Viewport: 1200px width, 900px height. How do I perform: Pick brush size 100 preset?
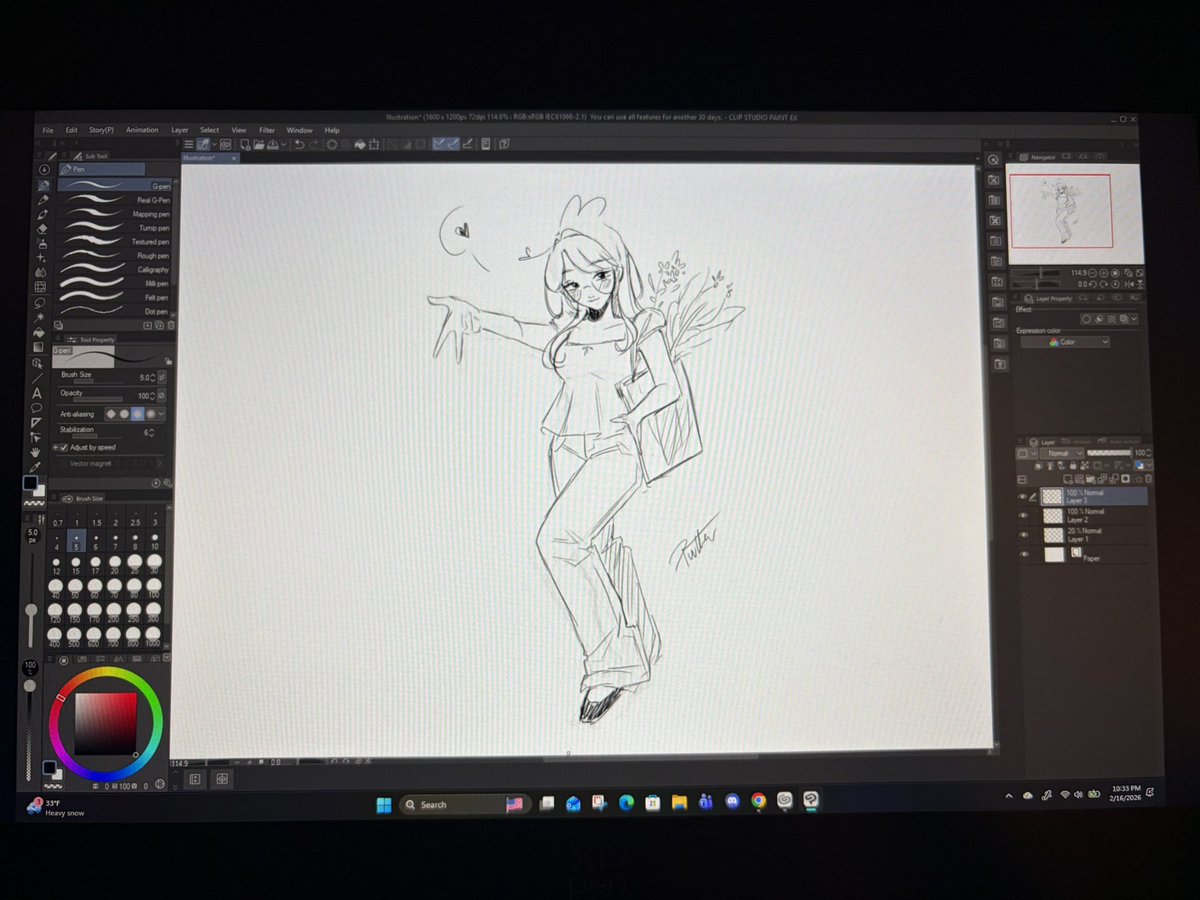154,587
